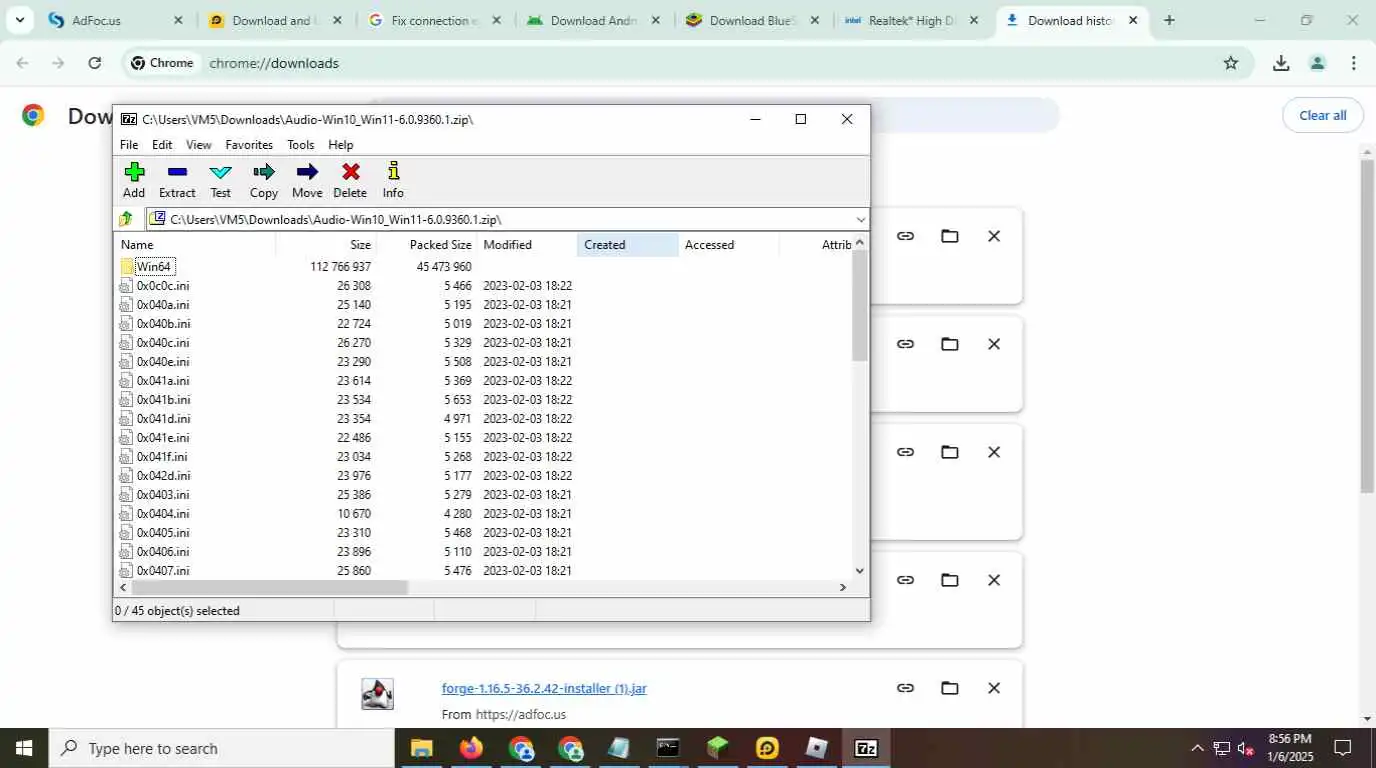Open the Chrome three-dot menu
Screen dimensions: 1376x768
click(x=1354, y=63)
